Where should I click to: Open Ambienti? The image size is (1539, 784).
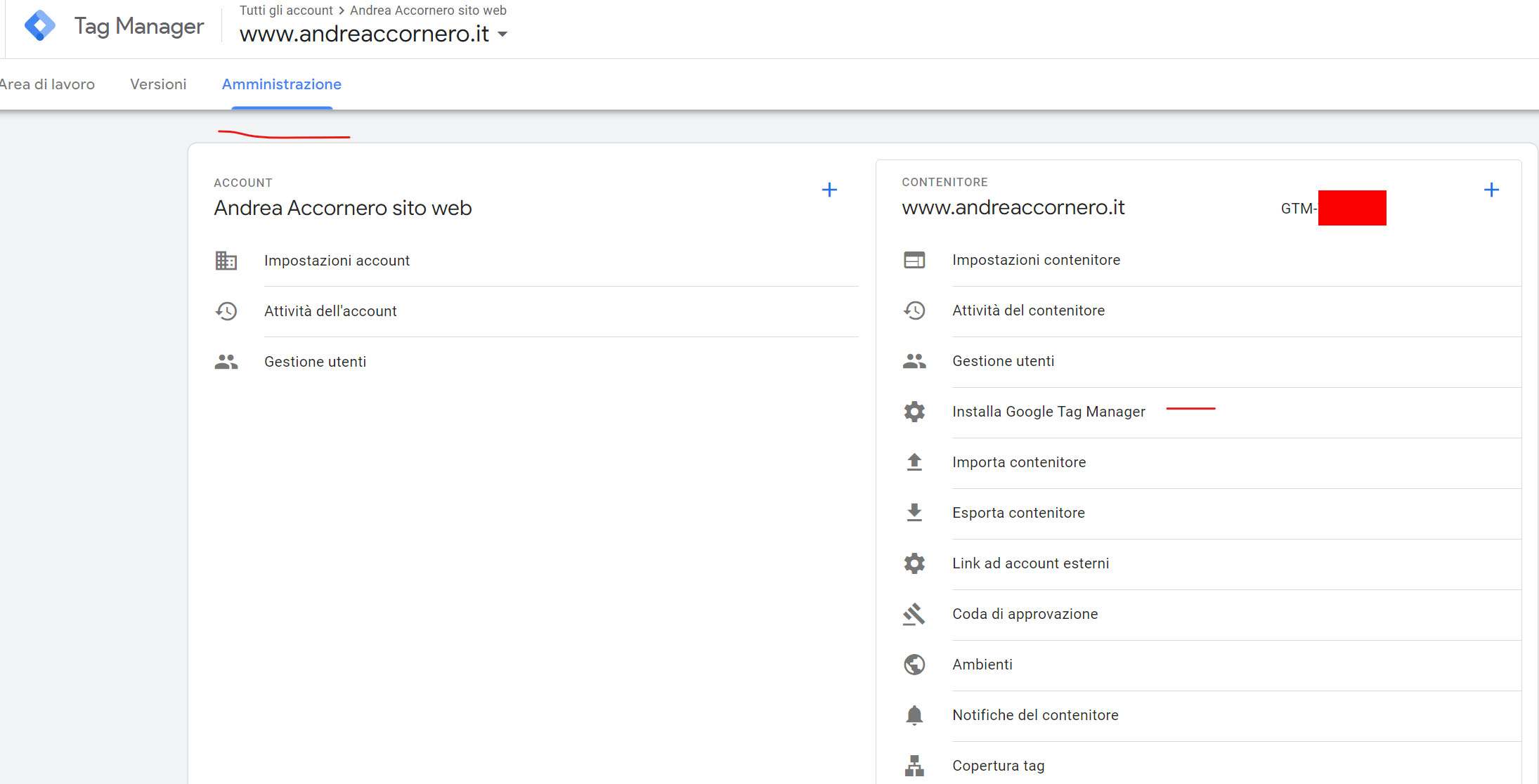click(x=982, y=665)
